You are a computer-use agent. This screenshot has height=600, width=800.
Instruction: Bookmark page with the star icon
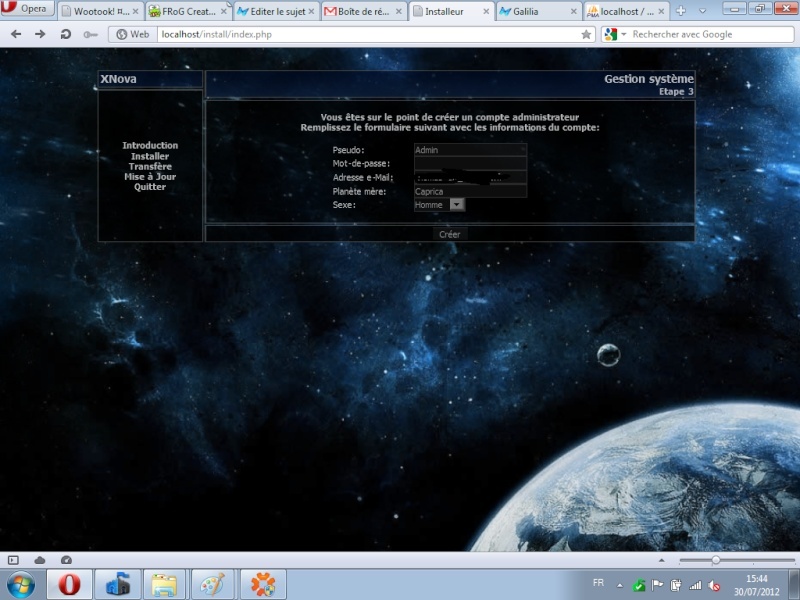[586, 34]
